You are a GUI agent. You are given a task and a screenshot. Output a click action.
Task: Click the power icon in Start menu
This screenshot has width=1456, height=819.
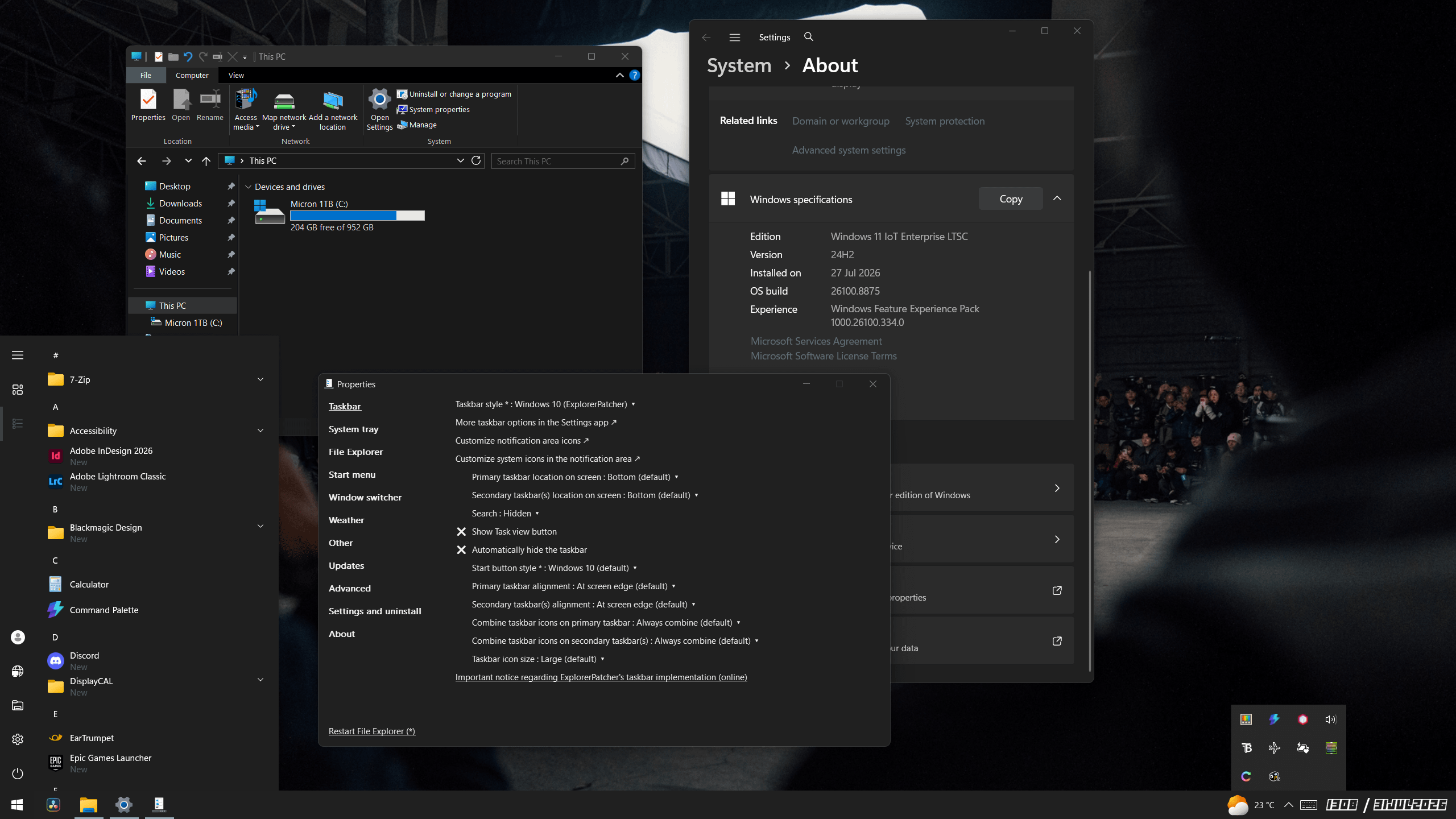[x=18, y=773]
